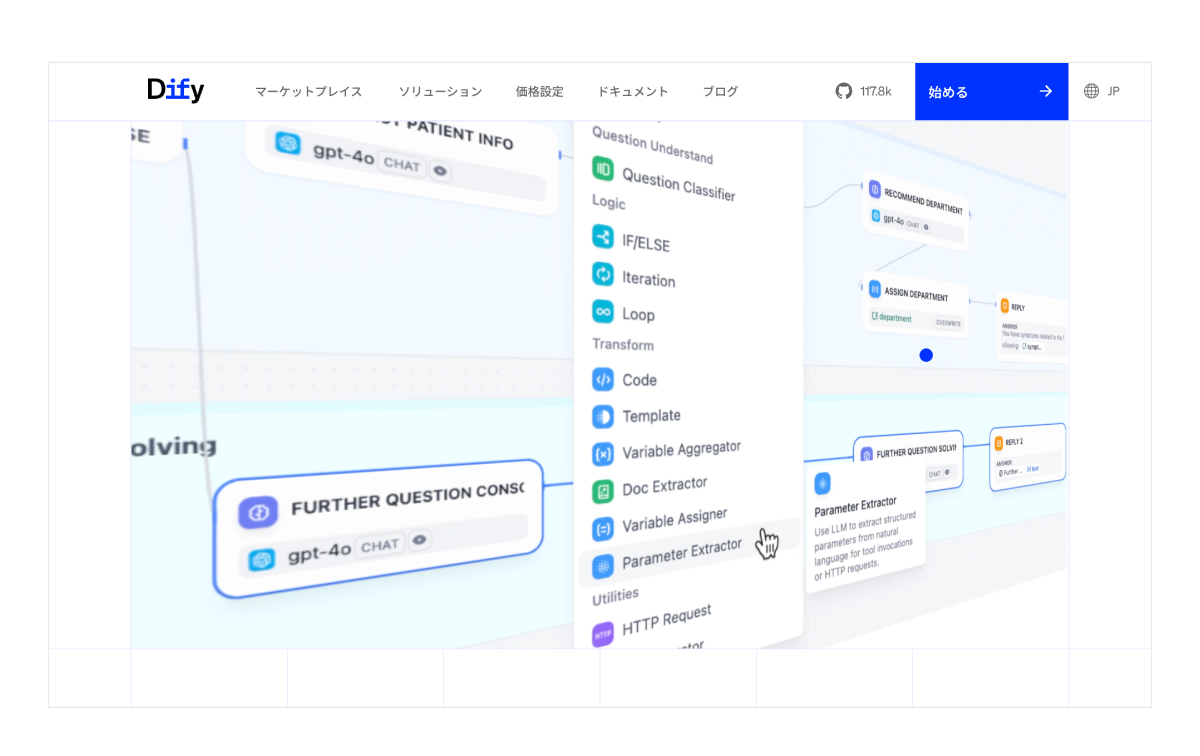Choose the Variable Aggregator icon

click(x=603, y=454)
